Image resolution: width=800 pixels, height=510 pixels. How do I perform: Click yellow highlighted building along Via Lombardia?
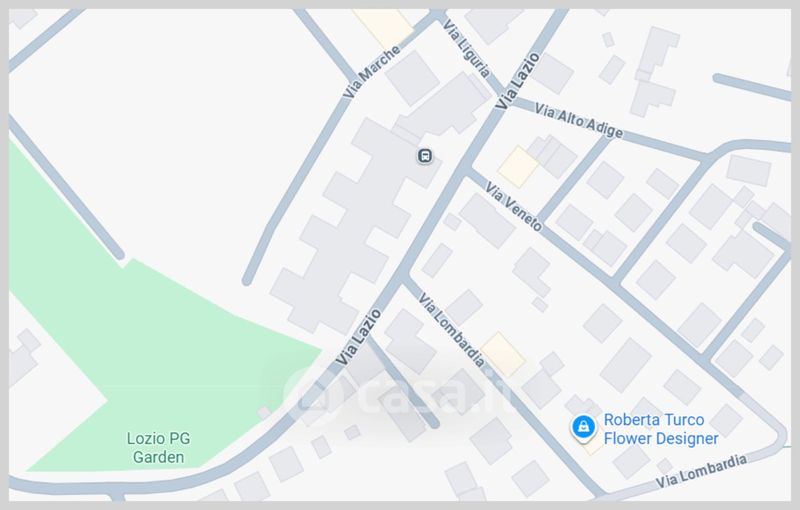503,354
